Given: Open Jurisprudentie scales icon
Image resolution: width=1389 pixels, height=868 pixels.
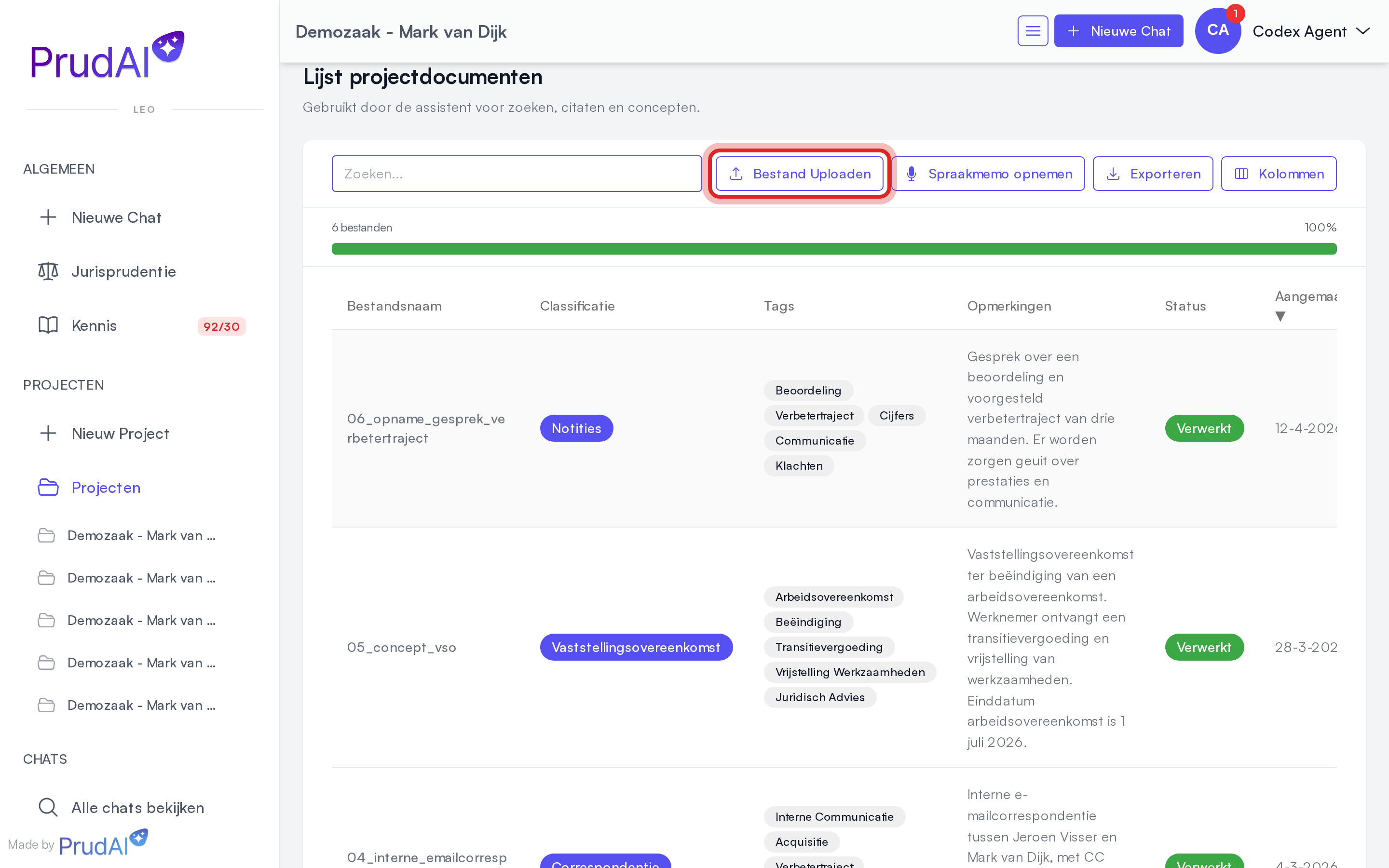Looking at the screenshot, I should point(48,271).
